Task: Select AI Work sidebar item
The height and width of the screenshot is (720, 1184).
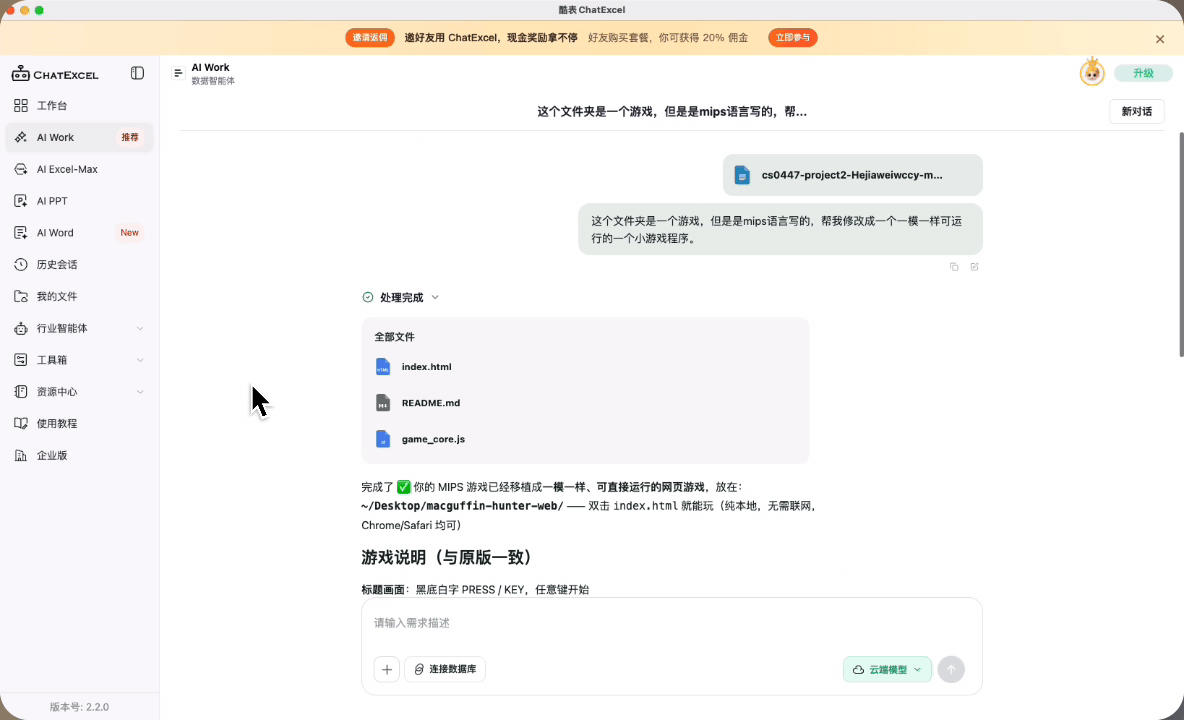Action: [79, 137]
